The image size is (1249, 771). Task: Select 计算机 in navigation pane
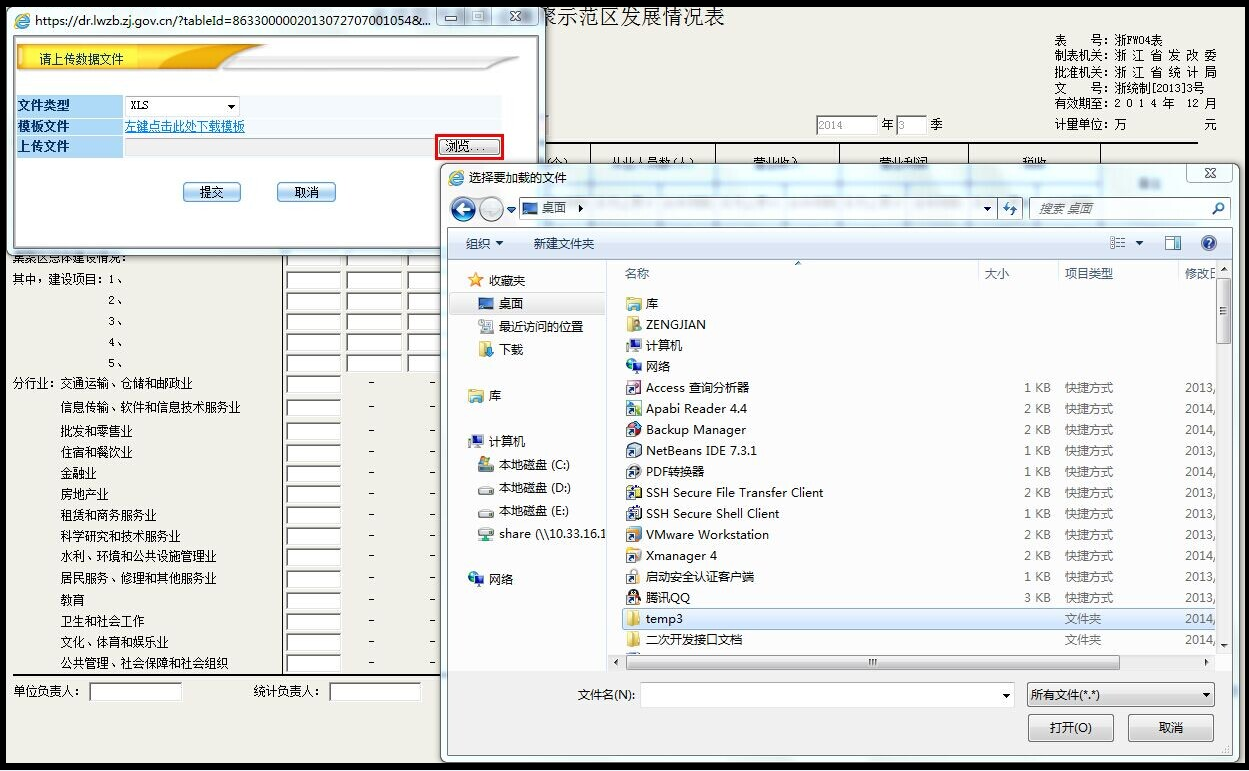(x=497, y=441)
